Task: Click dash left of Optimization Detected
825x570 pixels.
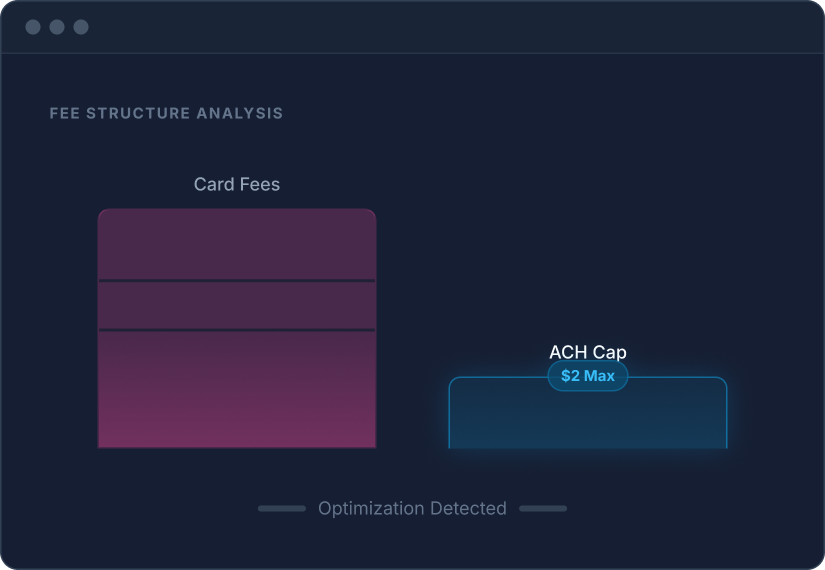Action: point(282,509)
